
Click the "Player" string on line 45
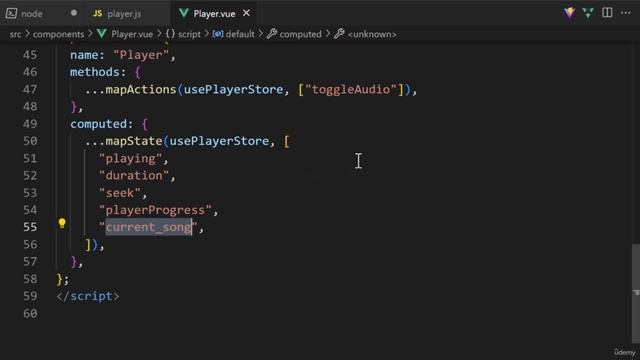(x=141, y=55)
